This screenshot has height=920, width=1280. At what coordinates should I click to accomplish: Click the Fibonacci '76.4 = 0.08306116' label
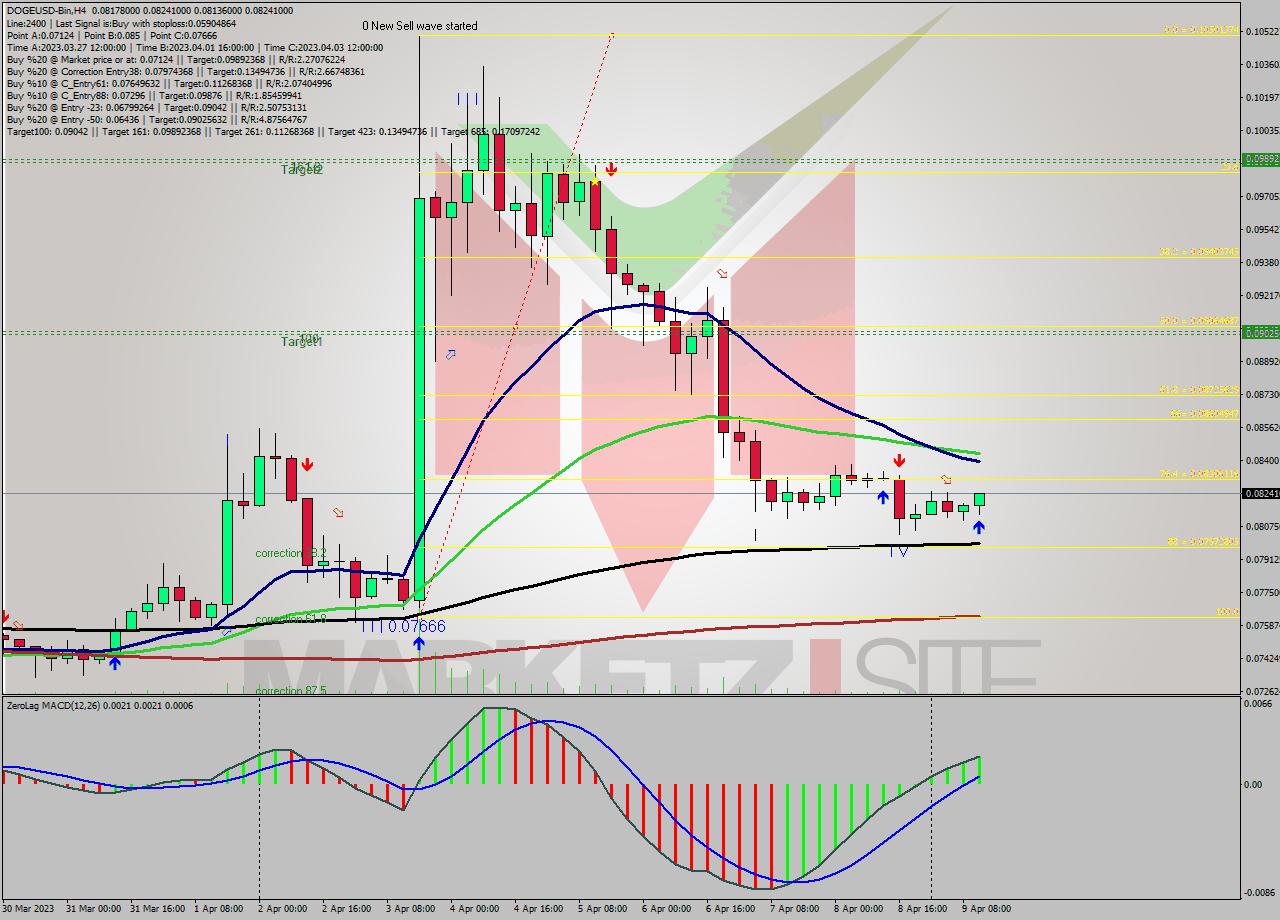[1198, 474]
